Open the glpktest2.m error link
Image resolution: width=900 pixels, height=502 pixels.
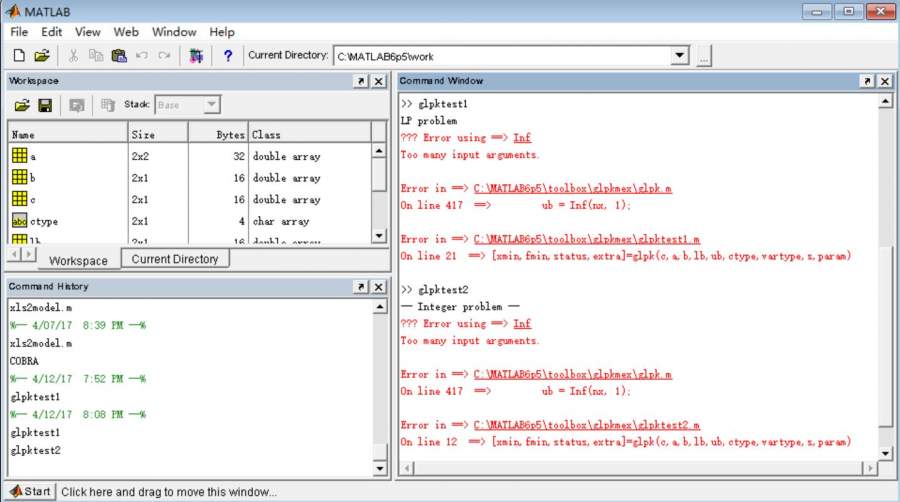(586, 425)
